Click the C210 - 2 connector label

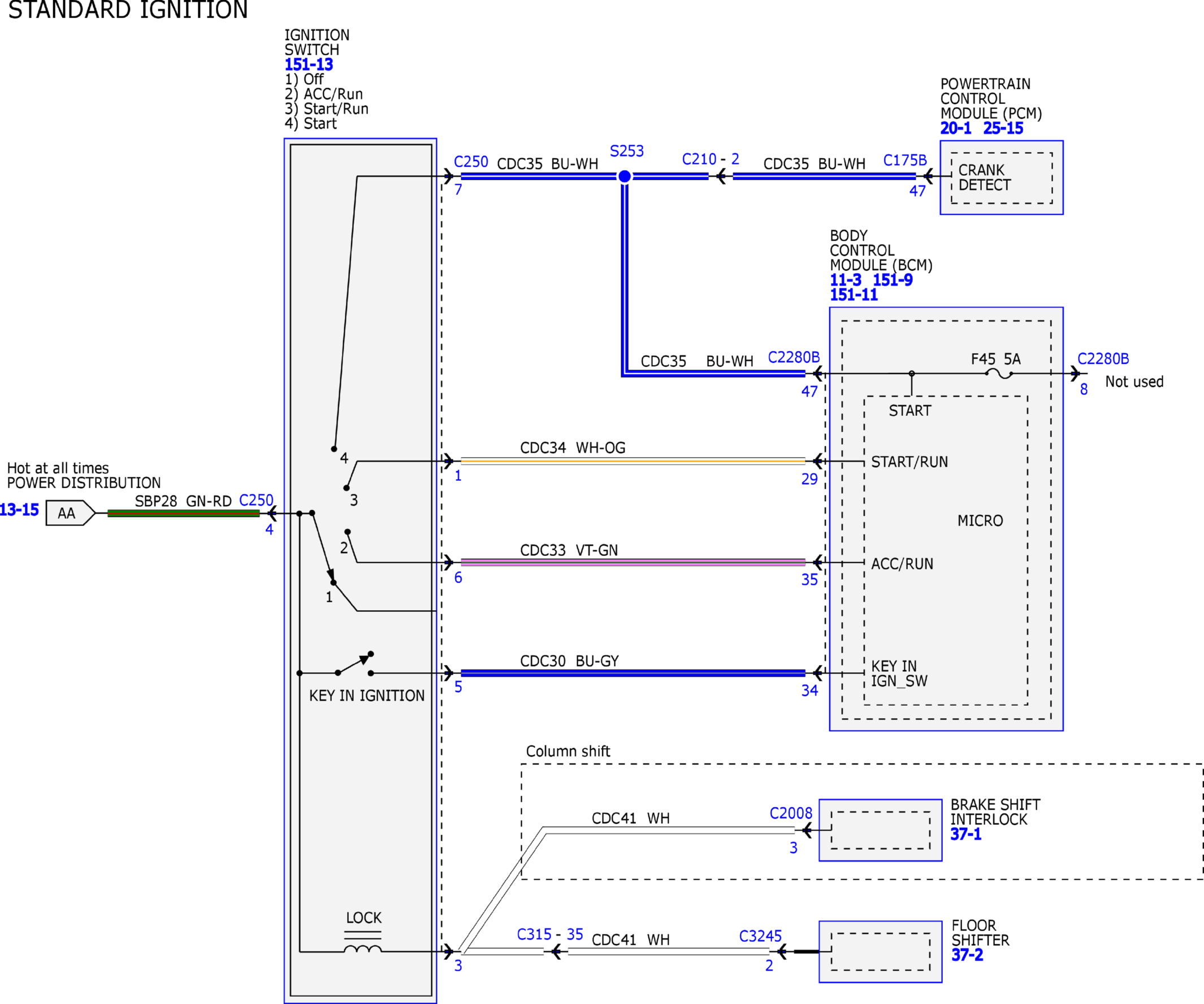pyautogui.click(x=711, y=159)
